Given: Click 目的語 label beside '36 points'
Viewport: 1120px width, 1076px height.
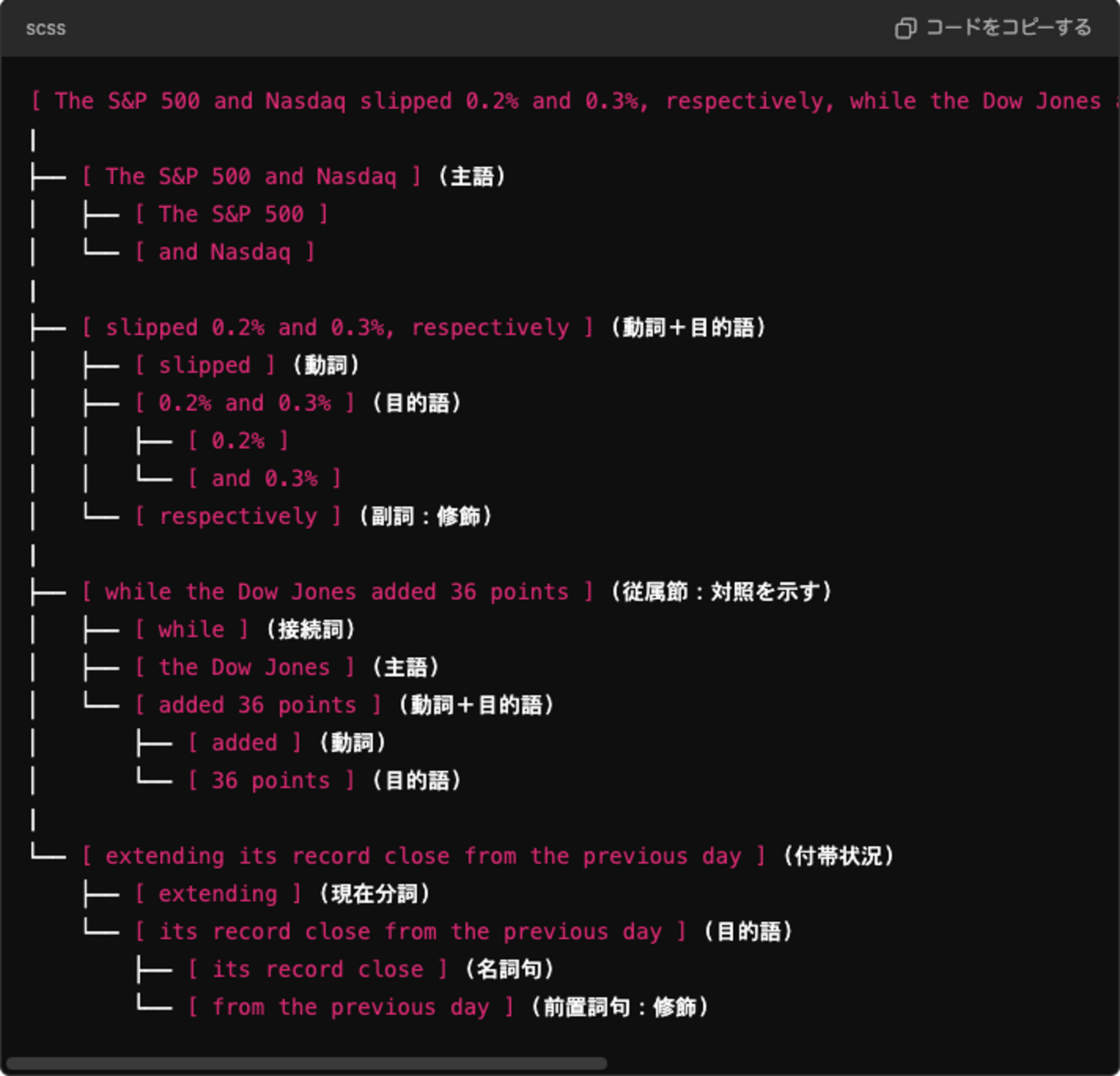Looking at the screenshot, I should coord(417,781).
